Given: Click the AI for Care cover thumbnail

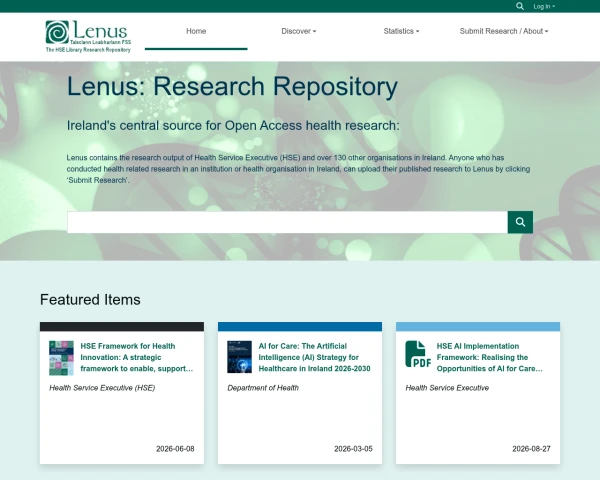Looking at the screenshot, I should pyautogui.click(x=240, y=357).
